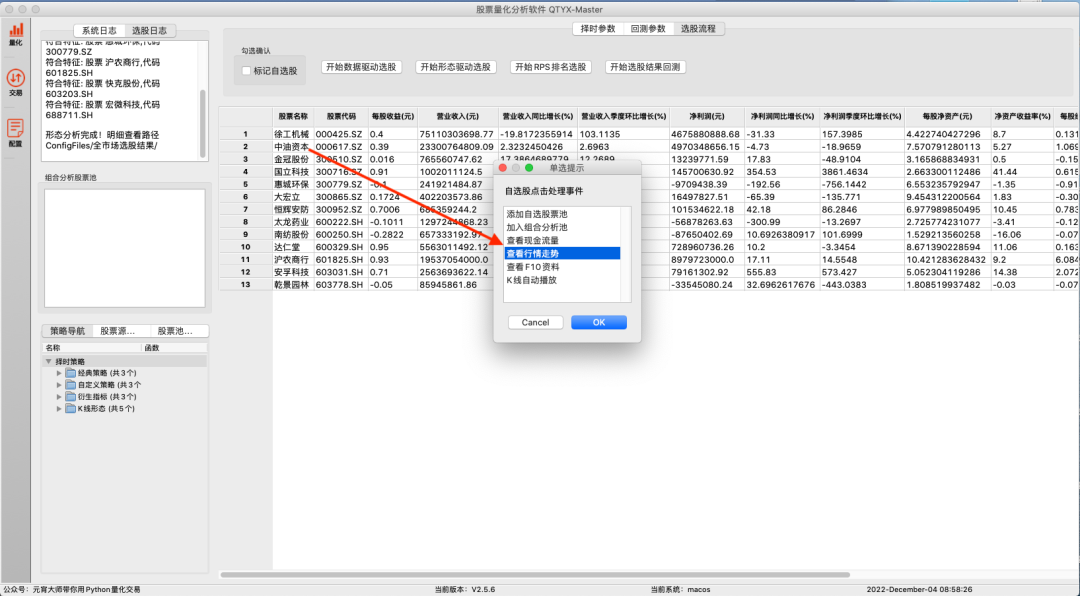Open the 配置 sidebar icon

pyautogui.click(x=15, y=133)
